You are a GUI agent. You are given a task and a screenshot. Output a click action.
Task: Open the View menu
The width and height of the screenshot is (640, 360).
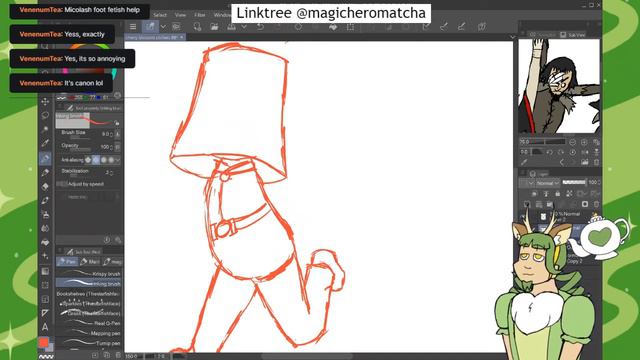(180, 15)
